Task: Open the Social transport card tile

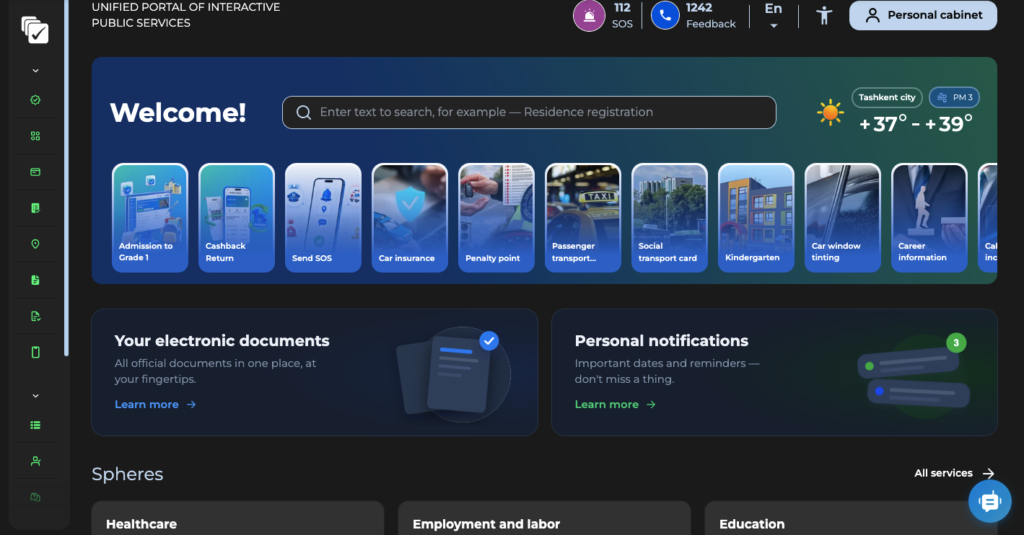Action: 669,218
